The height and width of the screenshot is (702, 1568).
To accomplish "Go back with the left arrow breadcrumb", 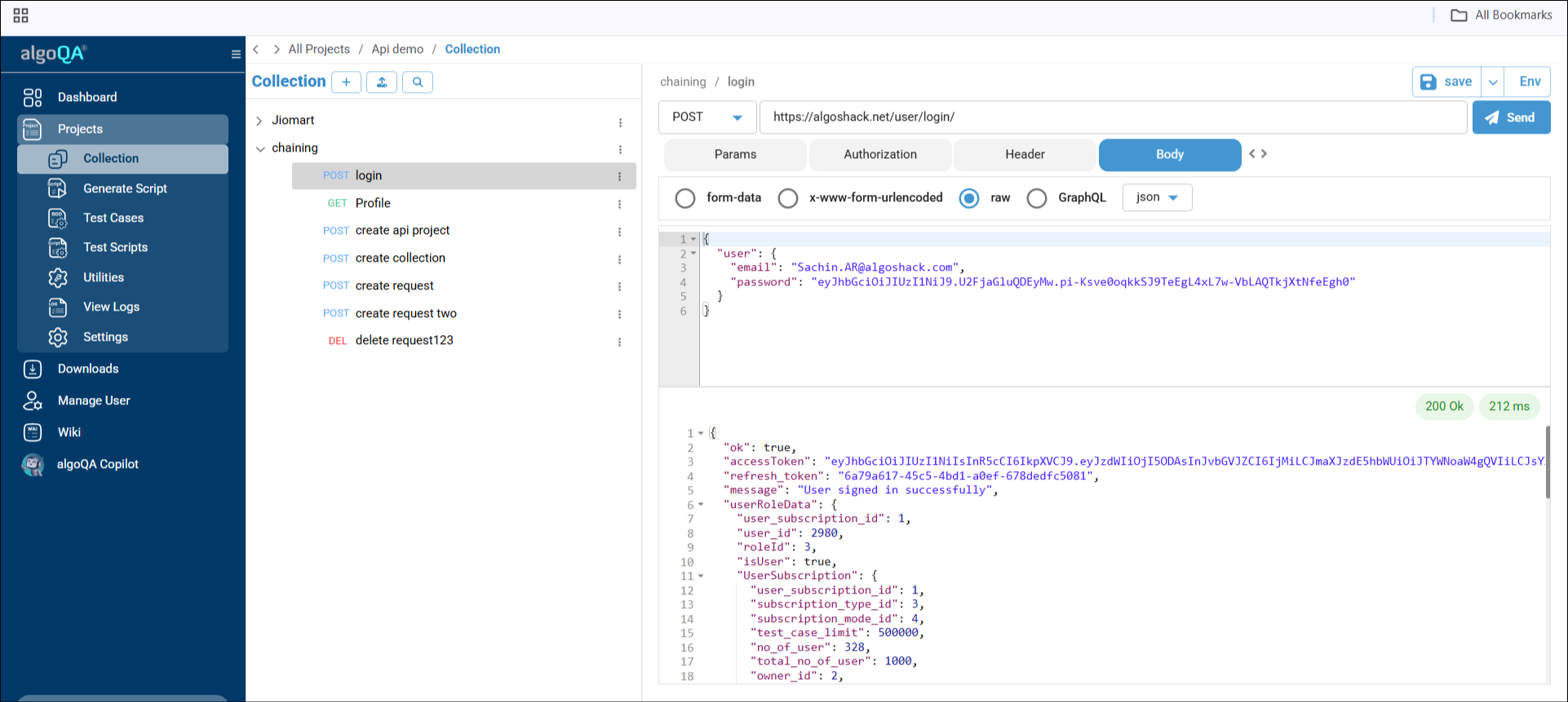I will (x=256, y=50).
